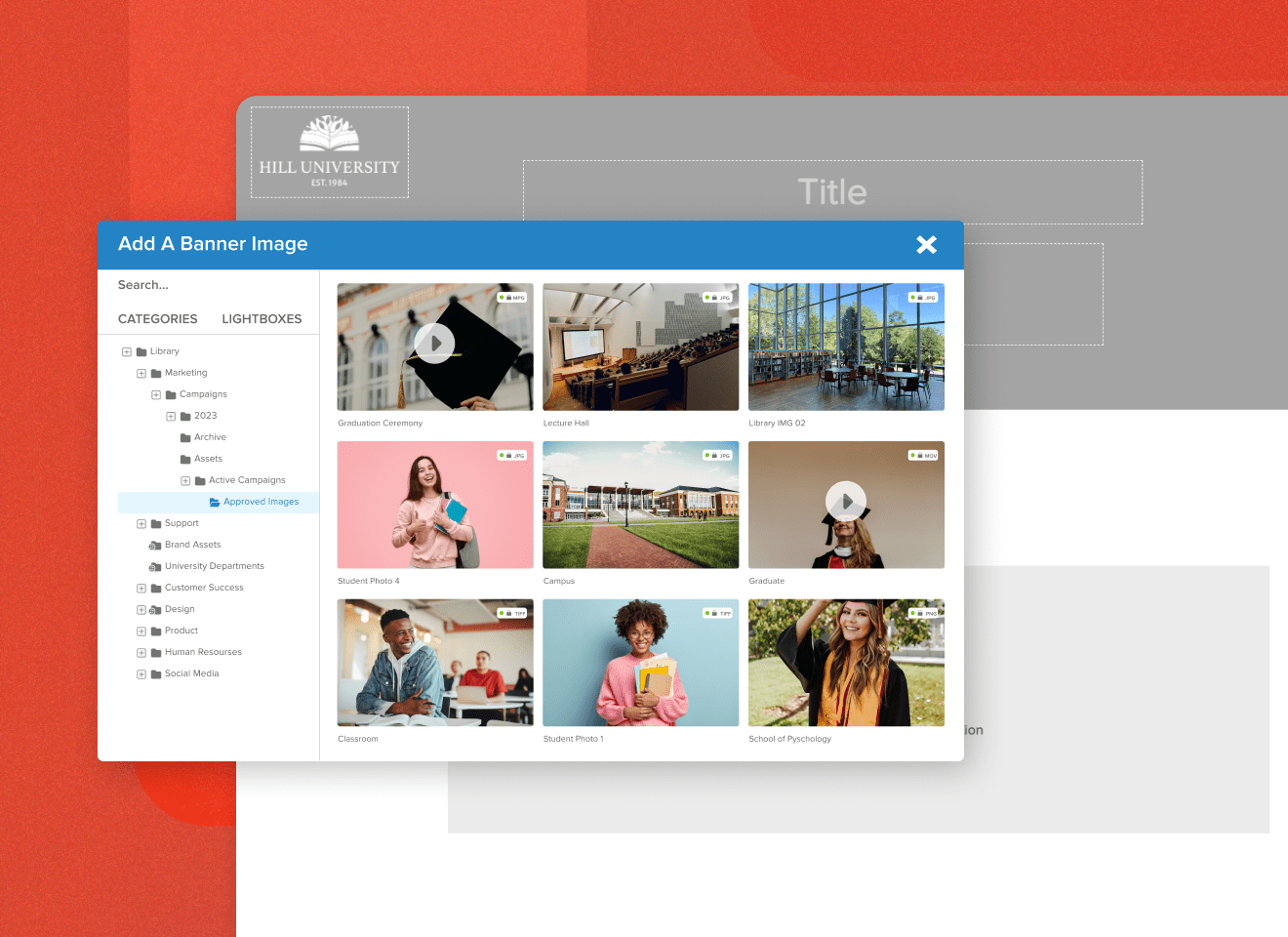The height and width of the screenshot is (937, 1288).
Task: Click the Title placeholder in background template
Action: tap(832, 192)
